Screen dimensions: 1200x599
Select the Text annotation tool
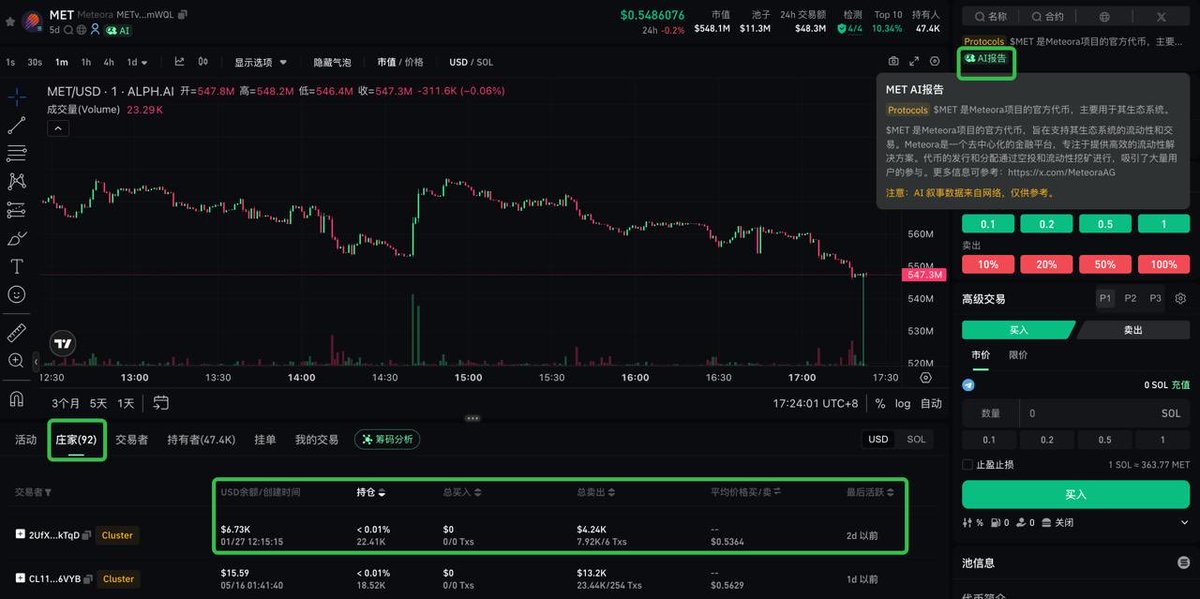[17, 266]
